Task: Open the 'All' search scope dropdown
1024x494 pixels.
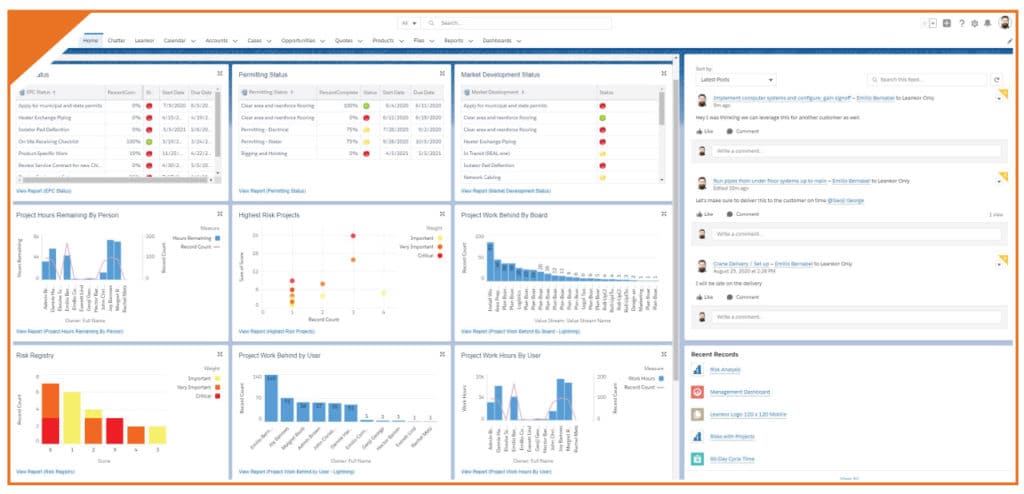Action: (x=409, y=23)
